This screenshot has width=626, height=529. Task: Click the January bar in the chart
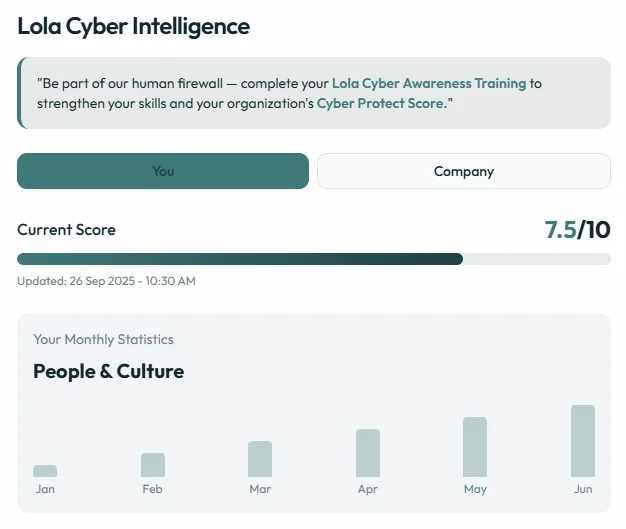tap(45, 470)
